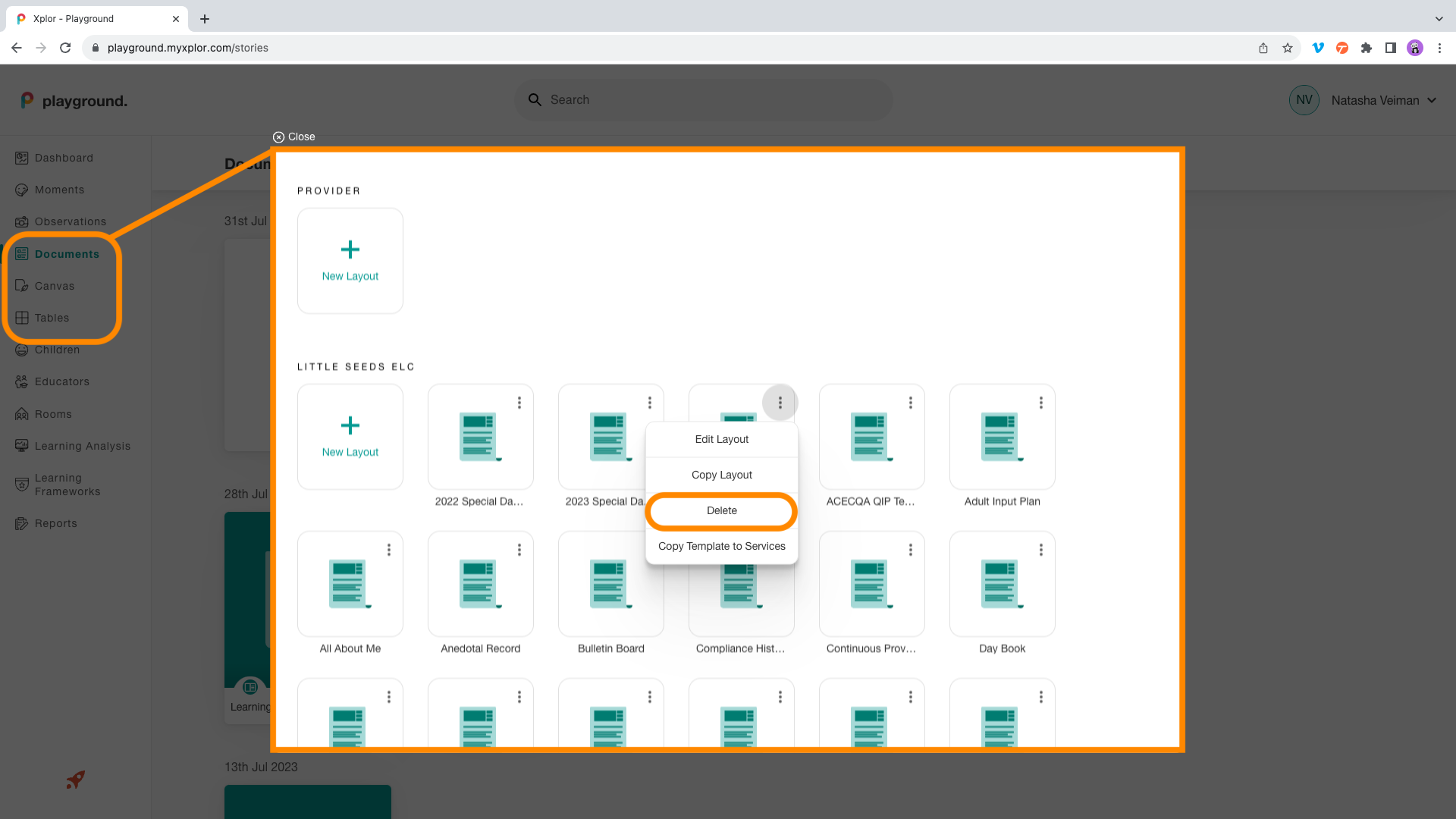The height and width of the screenshot is (819, 1456).
Task: Select the Moments icon in the sidebar
Action: click(21, 190)
